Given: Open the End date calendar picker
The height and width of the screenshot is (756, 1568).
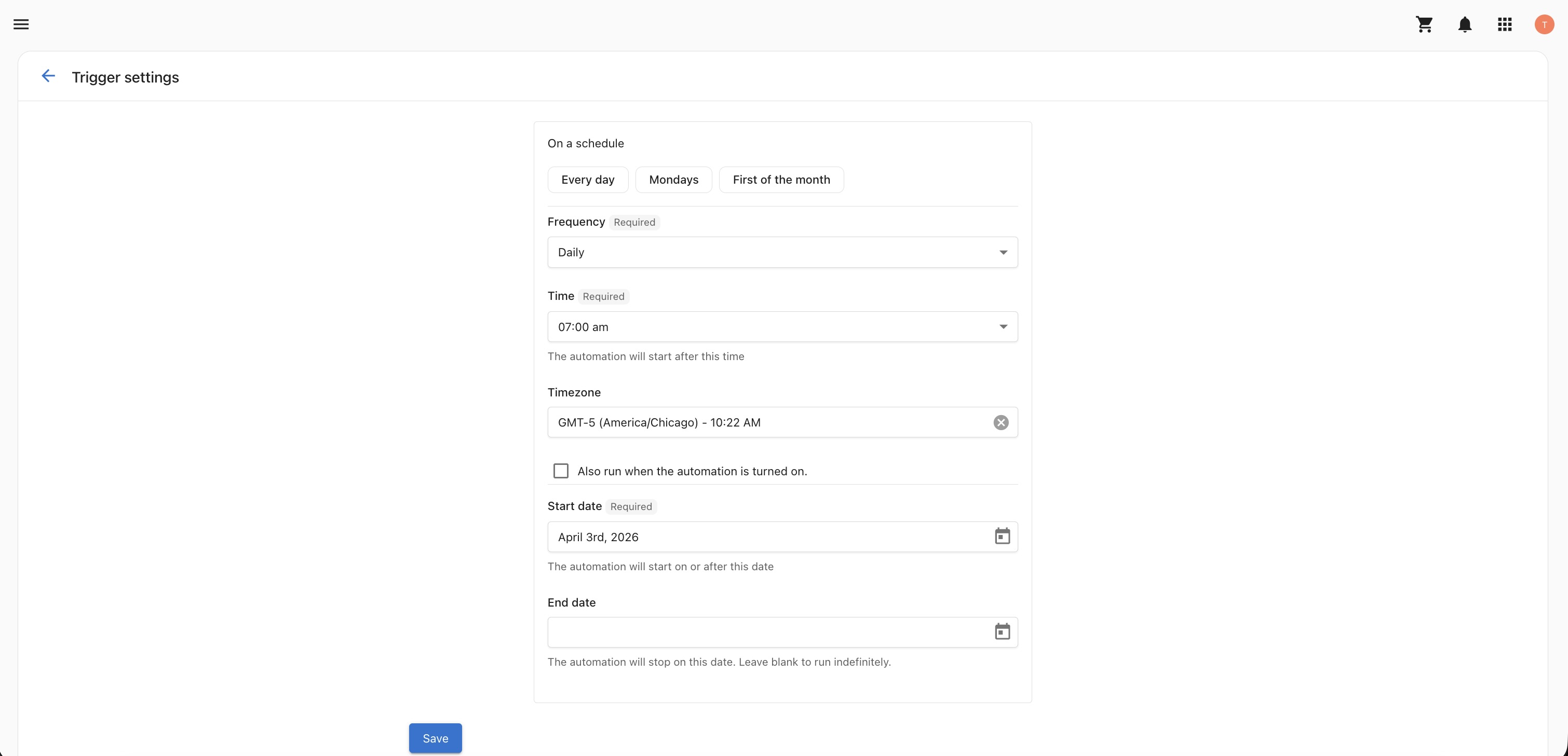Looking at the screenshot, I should coord(1002,632).
